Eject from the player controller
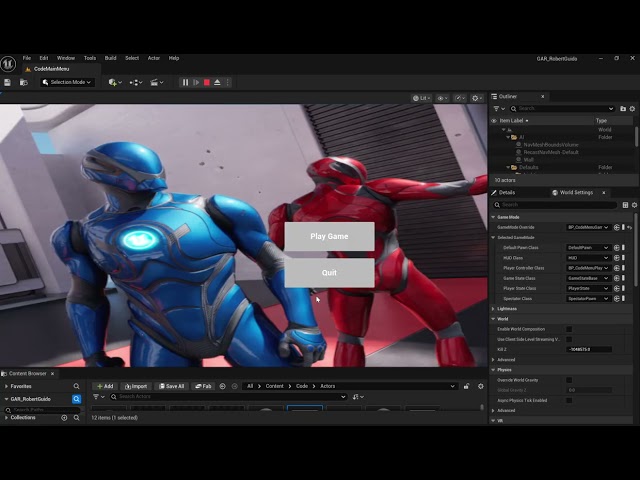 click(x=217, y=82)
